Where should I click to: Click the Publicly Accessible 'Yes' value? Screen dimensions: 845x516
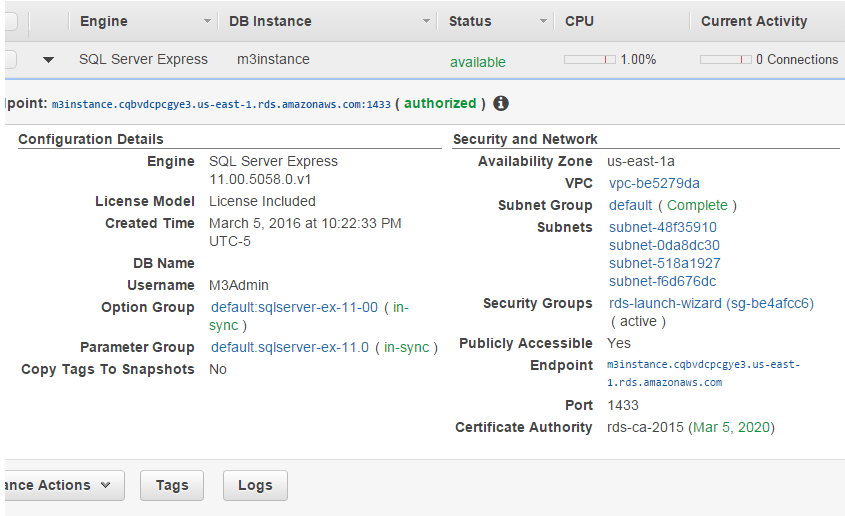pos(619,343)
